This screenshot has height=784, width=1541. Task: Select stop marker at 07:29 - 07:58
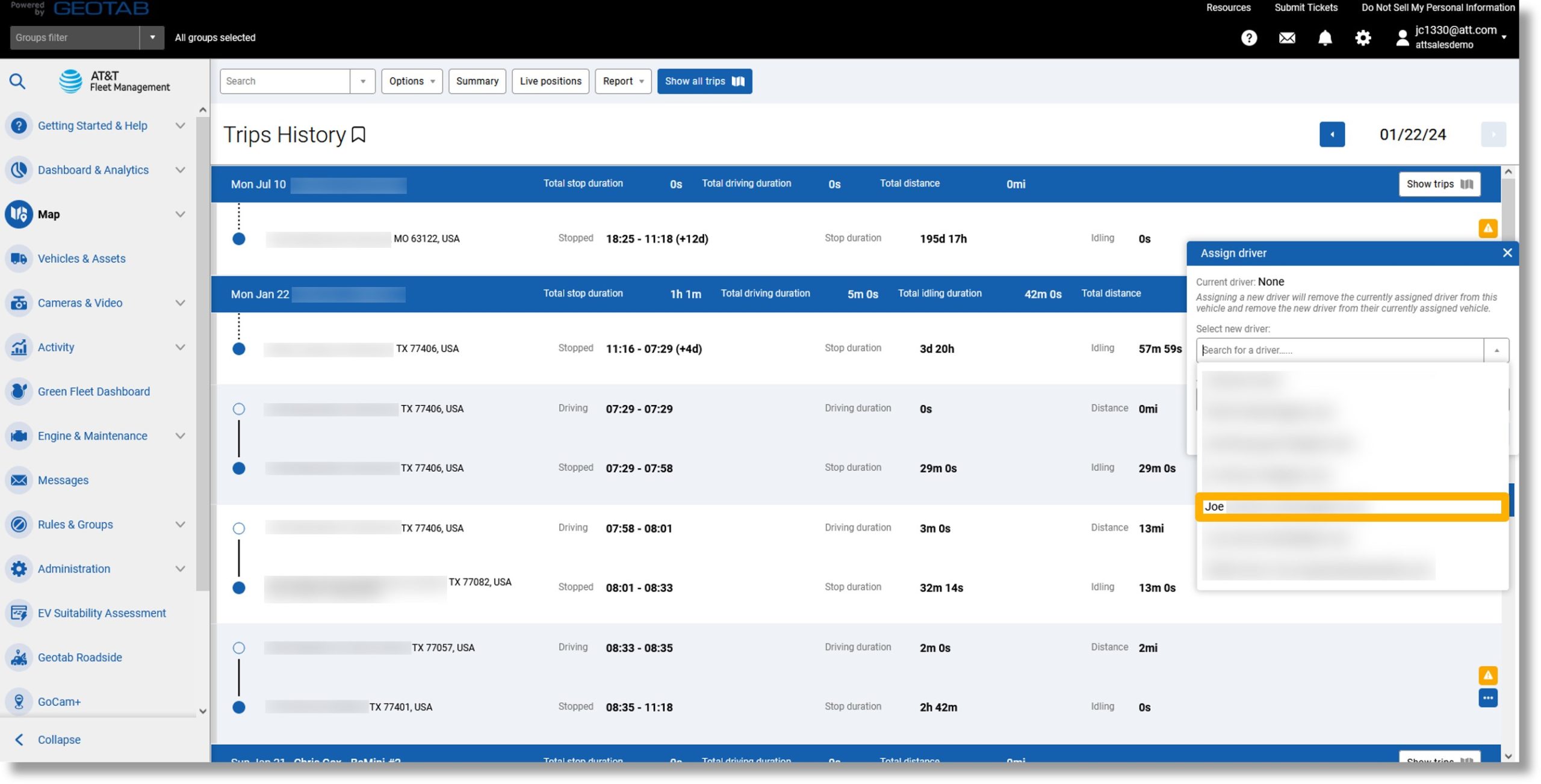(239, 469)
